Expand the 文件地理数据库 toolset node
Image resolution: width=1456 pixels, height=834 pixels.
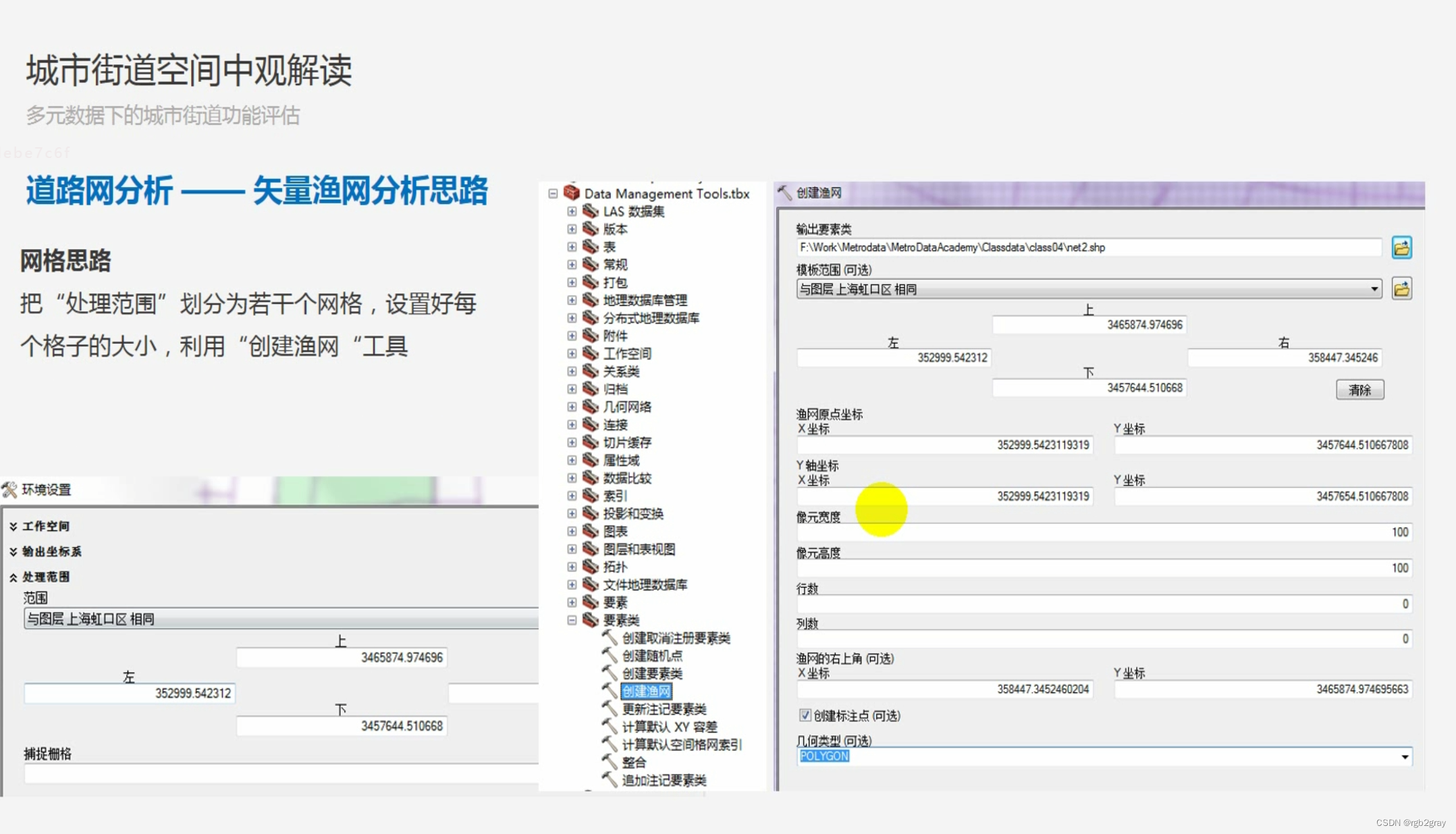point(572,584)
